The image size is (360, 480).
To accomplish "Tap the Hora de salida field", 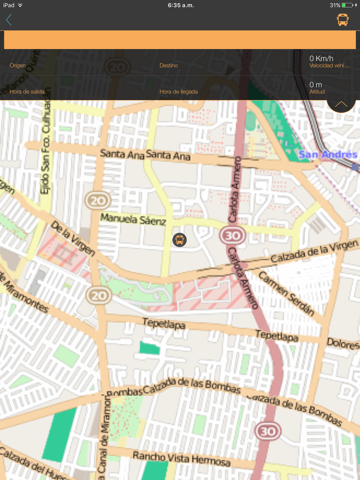I will [27, 92].
